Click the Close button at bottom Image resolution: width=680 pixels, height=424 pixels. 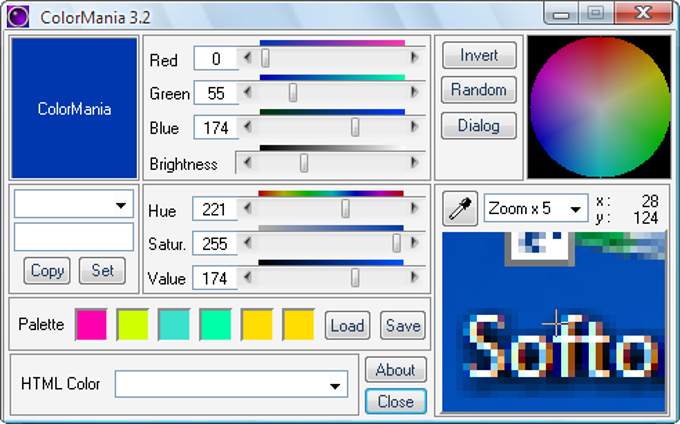[x=396, y=401]
